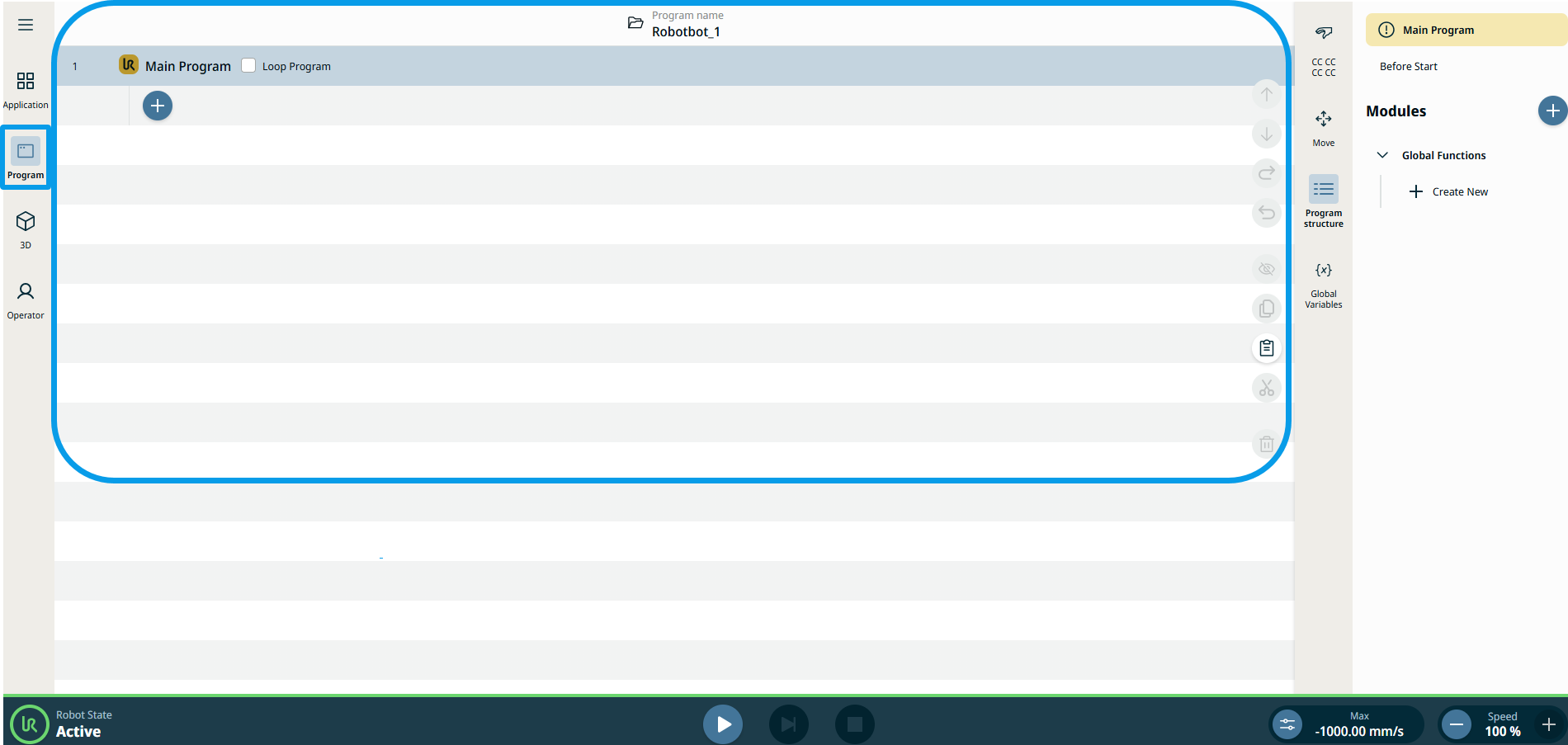Open the Move panel
The image size is (1568, 745).
point(1323,127)
